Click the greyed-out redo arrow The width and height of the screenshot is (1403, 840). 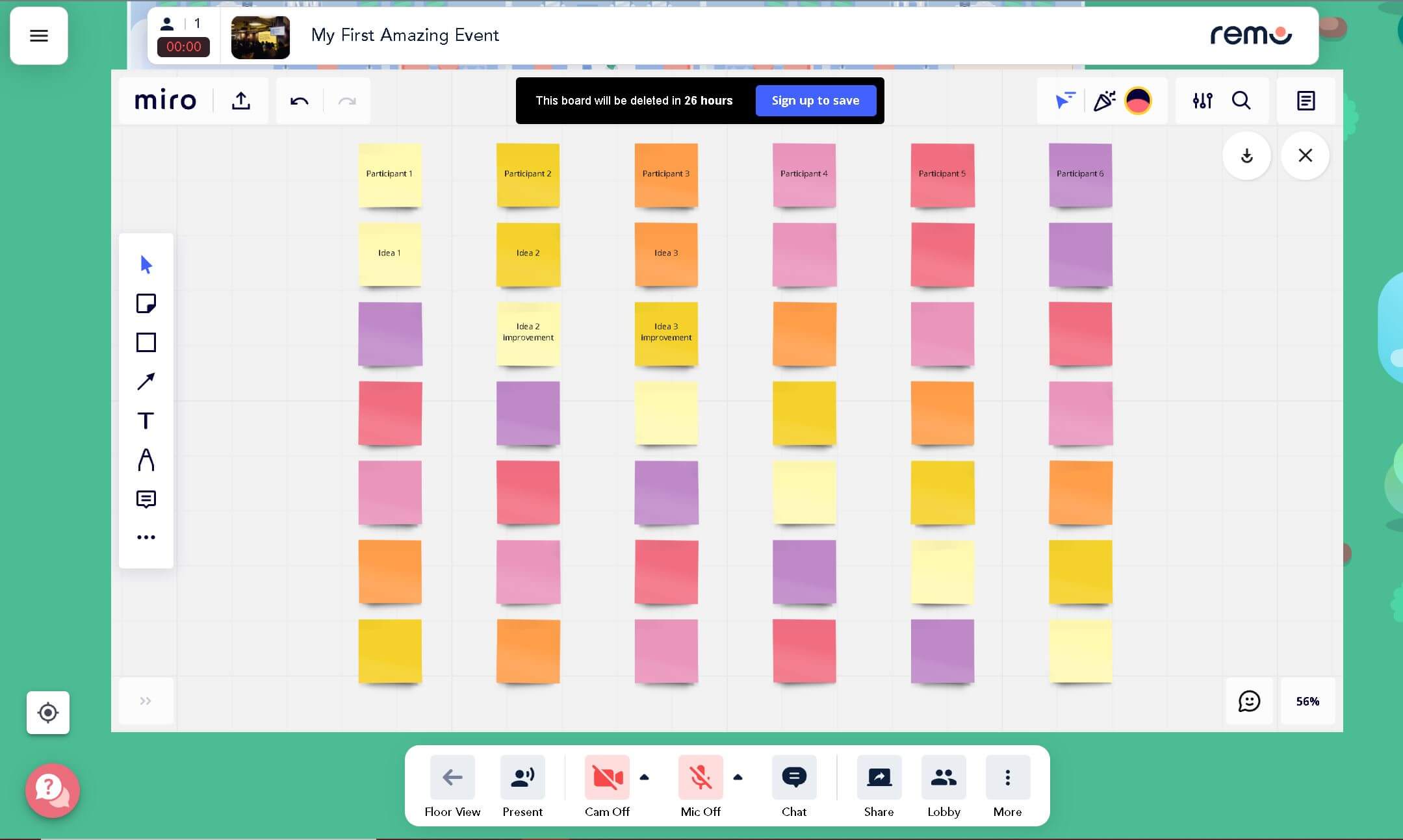pyautogui.click(x=348, y=101)
